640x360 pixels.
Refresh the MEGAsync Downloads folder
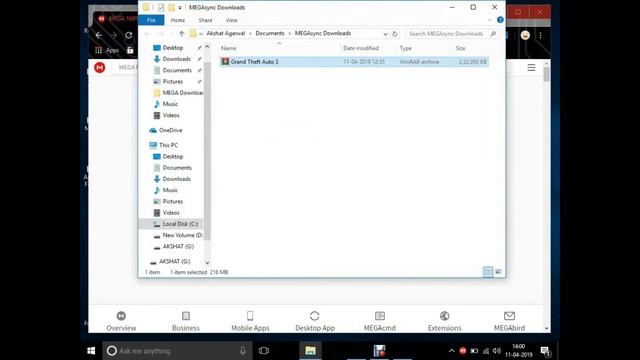pos(395,34)
